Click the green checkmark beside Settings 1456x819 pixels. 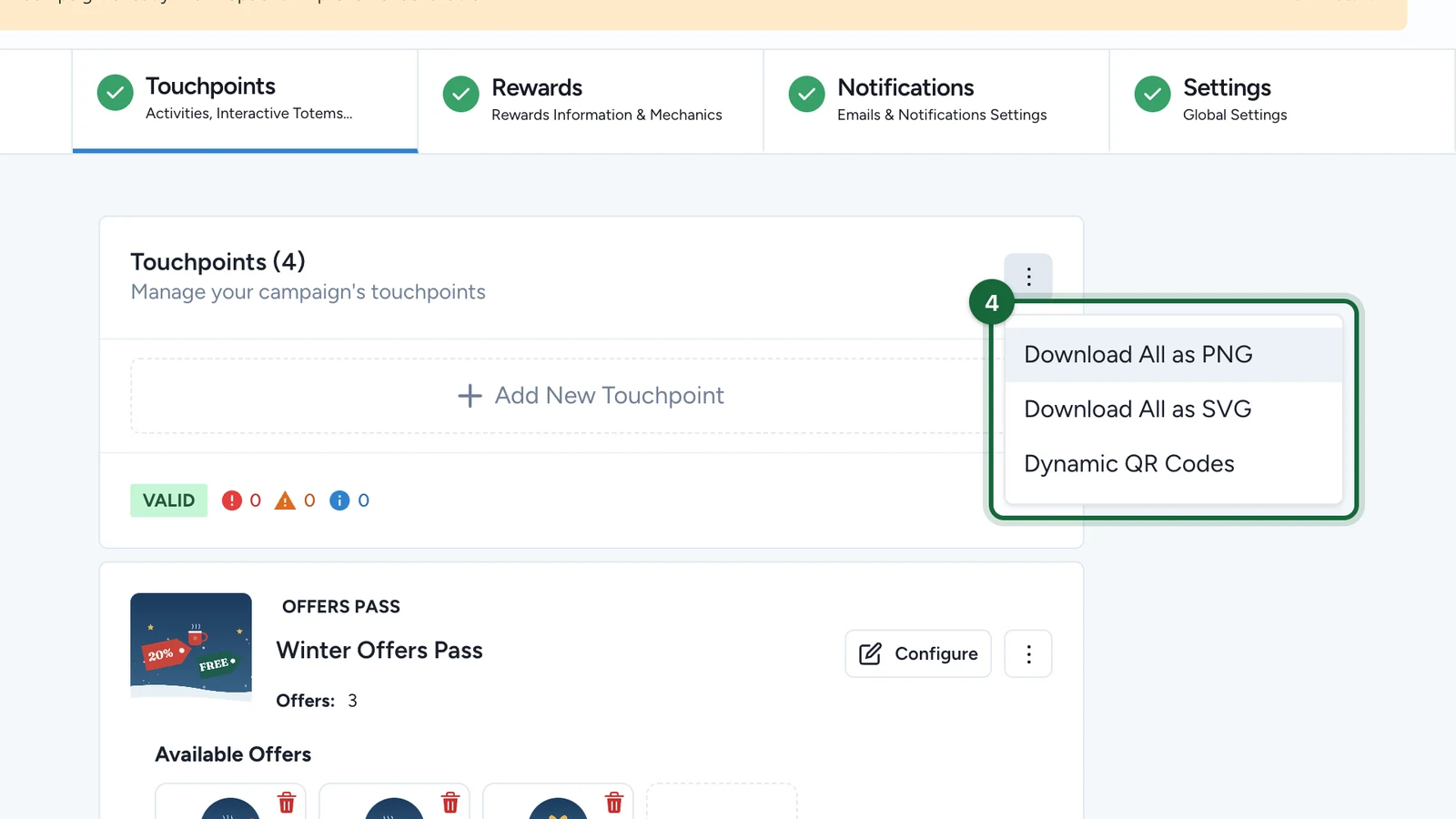click(x=1153, y=94)
